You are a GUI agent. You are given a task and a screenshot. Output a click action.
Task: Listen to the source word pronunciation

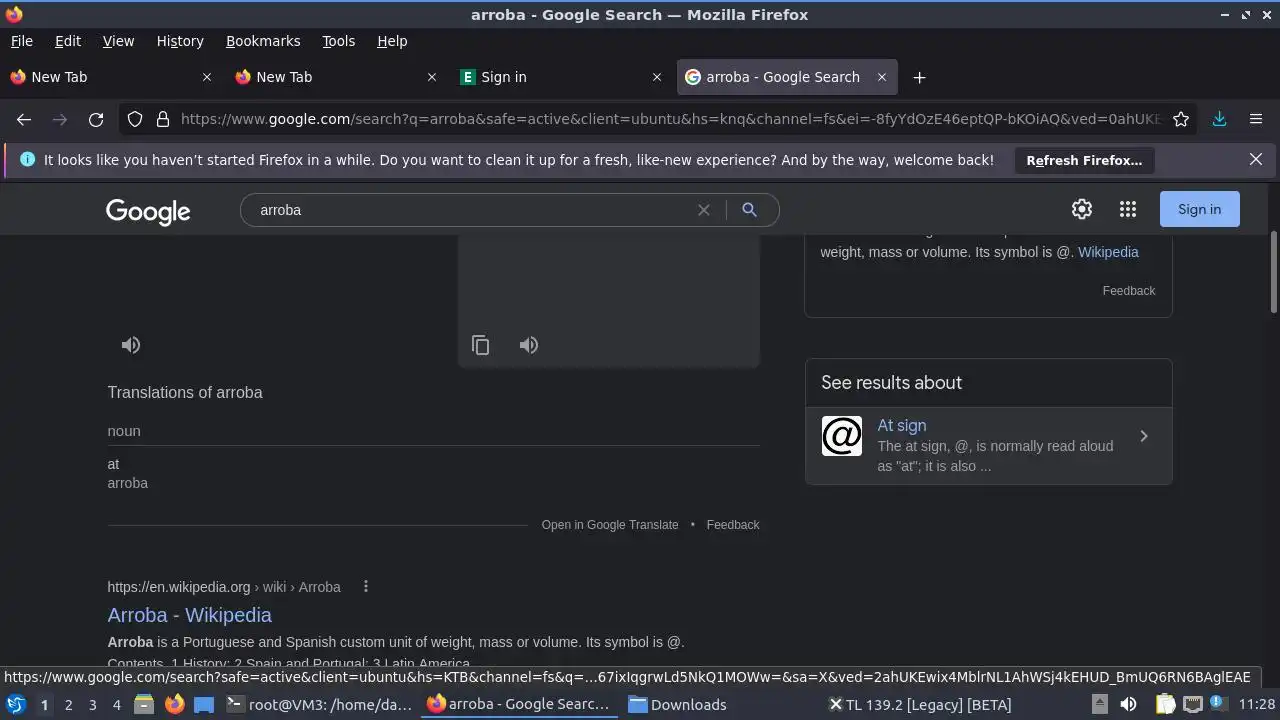131,345
